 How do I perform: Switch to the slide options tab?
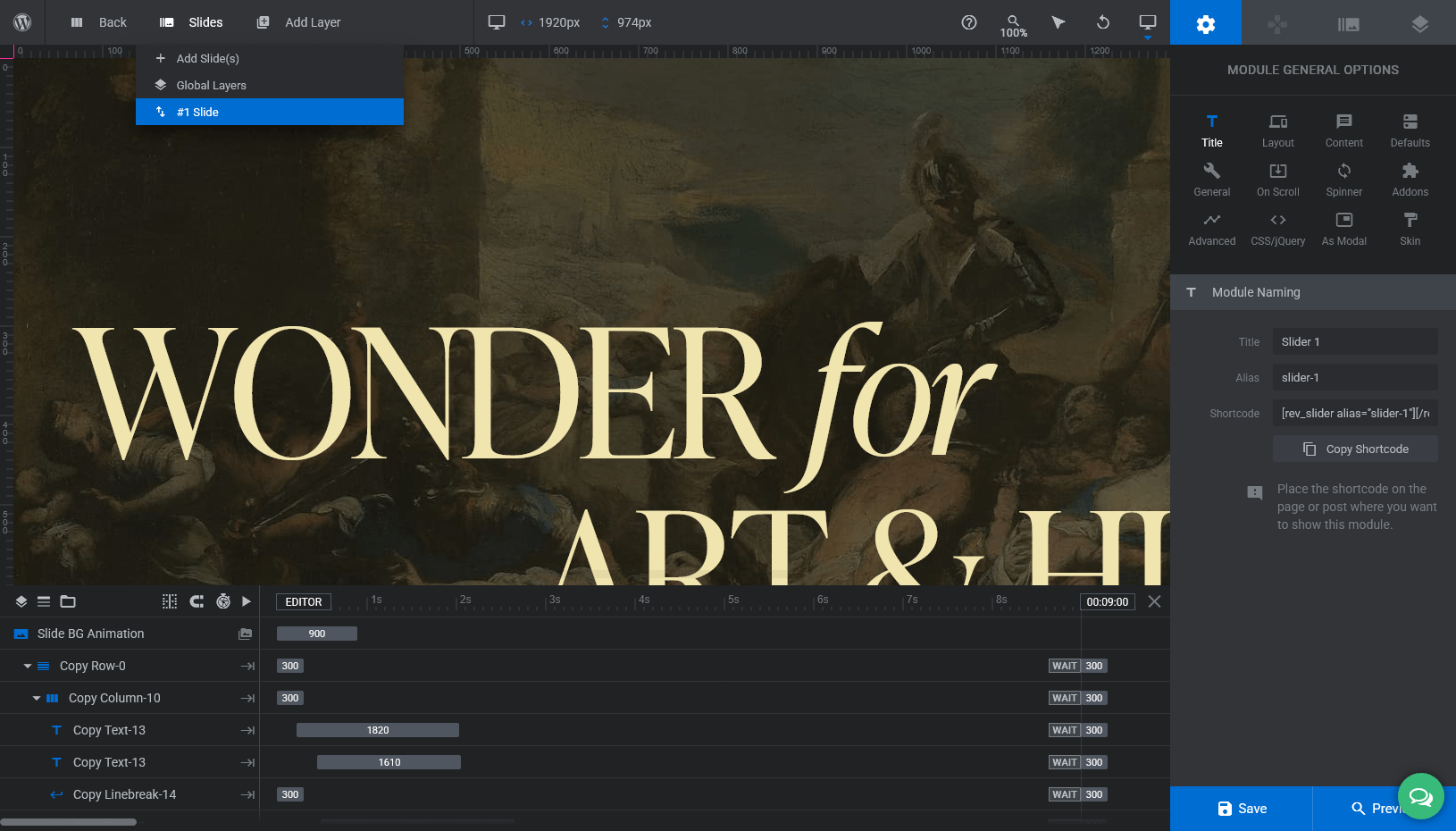[1349, 22]
